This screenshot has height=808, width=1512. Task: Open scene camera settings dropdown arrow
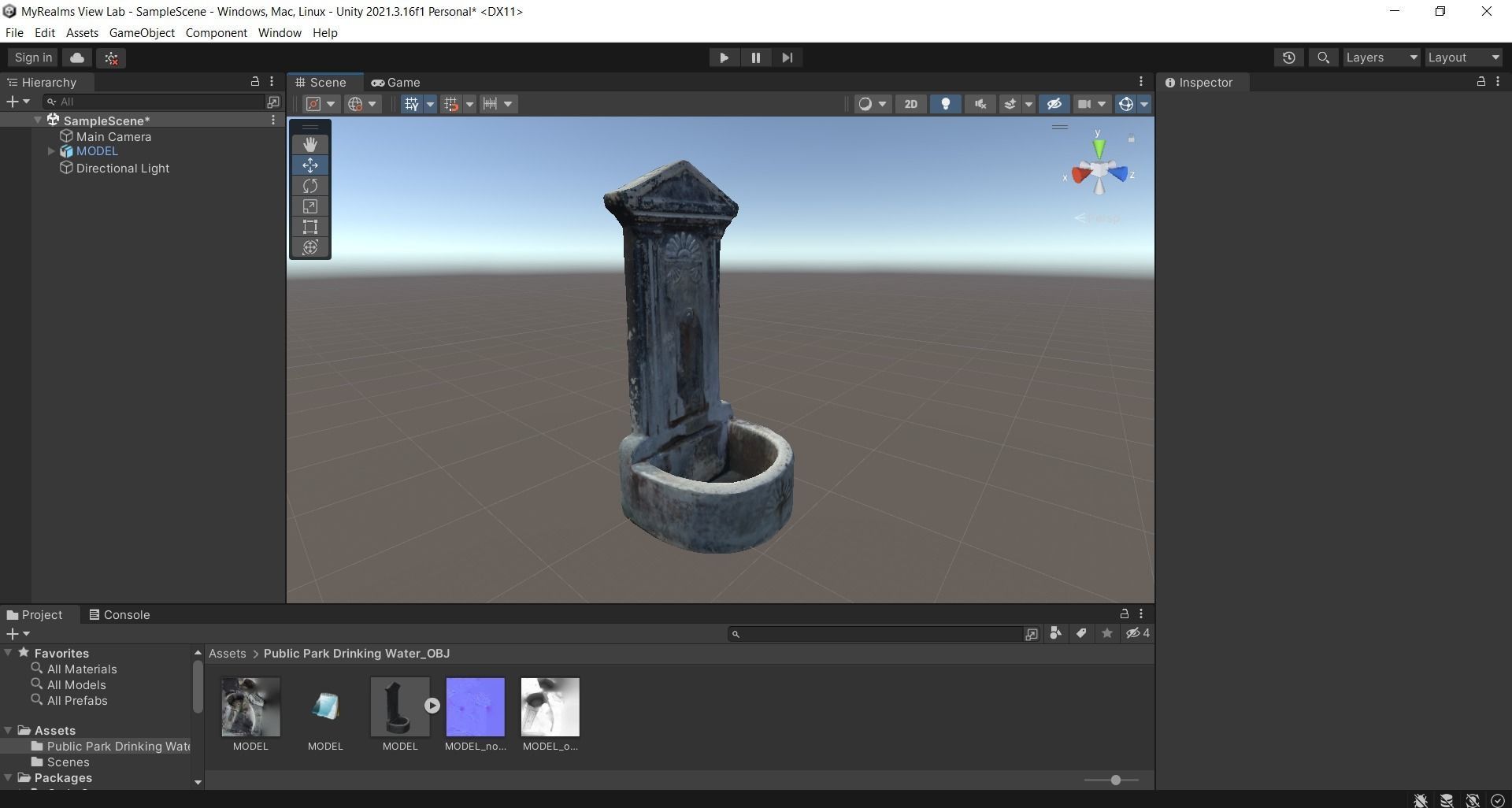point(1102,104)
